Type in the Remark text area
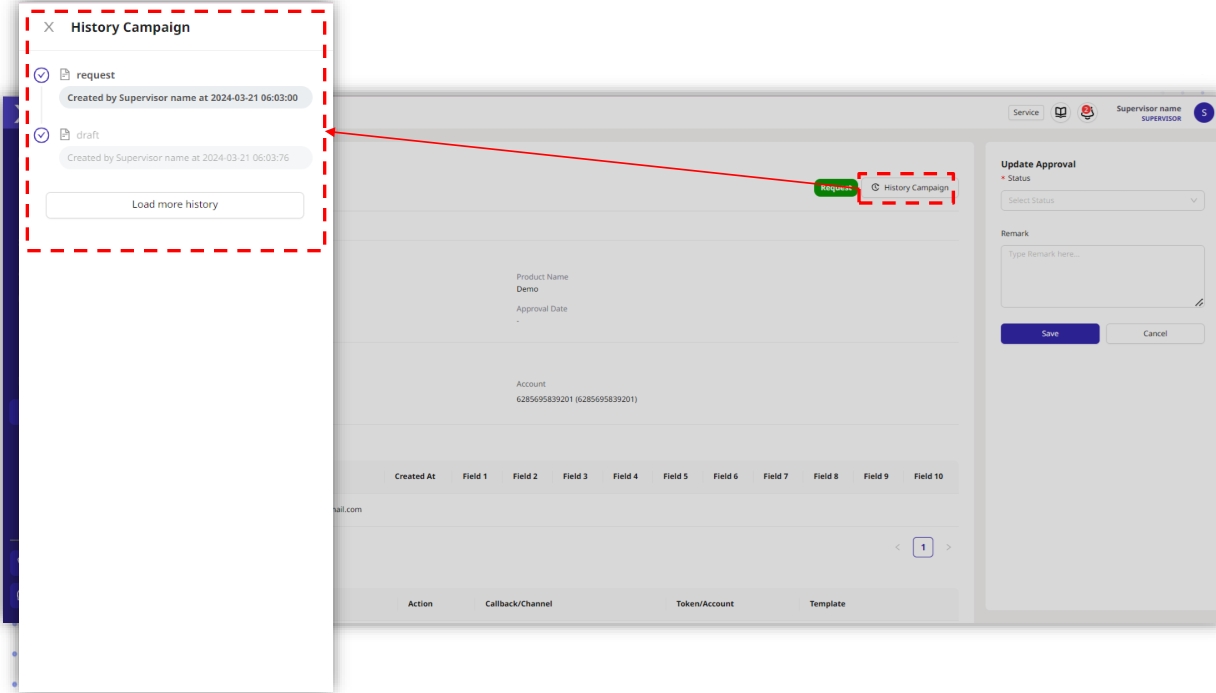This screenshot has width=1216, height=693. pos(1102,276)
